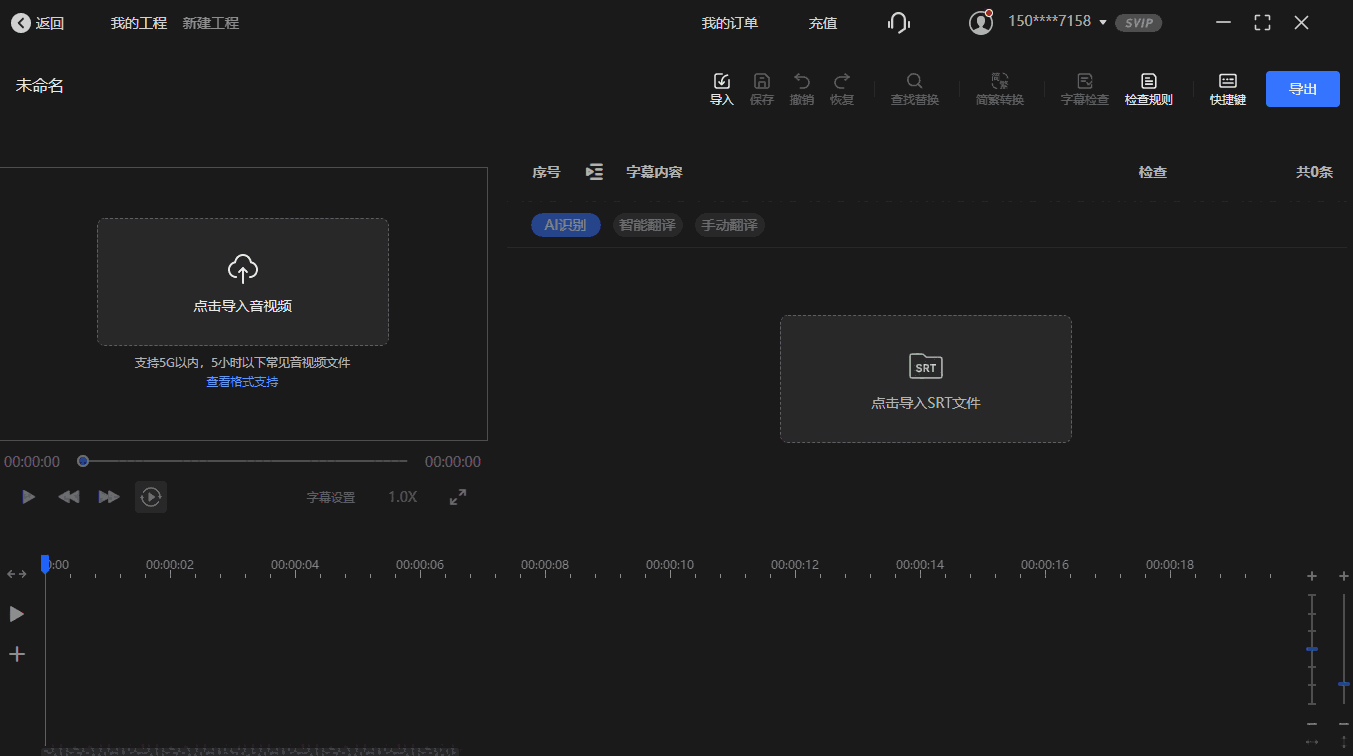Open the 150****7158 account dropdown
The height and width of the screenshot is (756, 1353).
[x=1057, y=21]
